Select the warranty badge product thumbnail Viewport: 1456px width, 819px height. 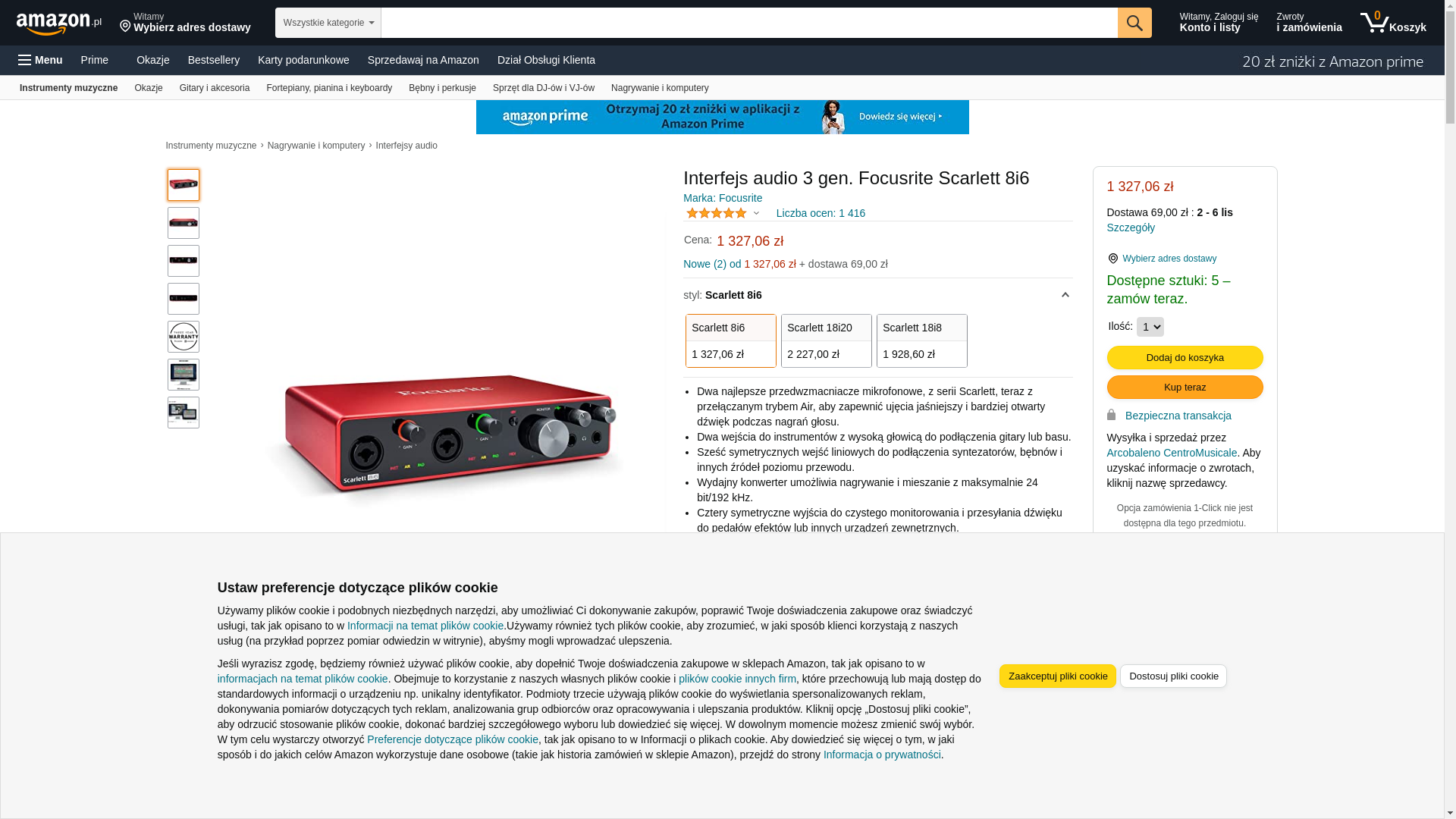click(184, 337)
